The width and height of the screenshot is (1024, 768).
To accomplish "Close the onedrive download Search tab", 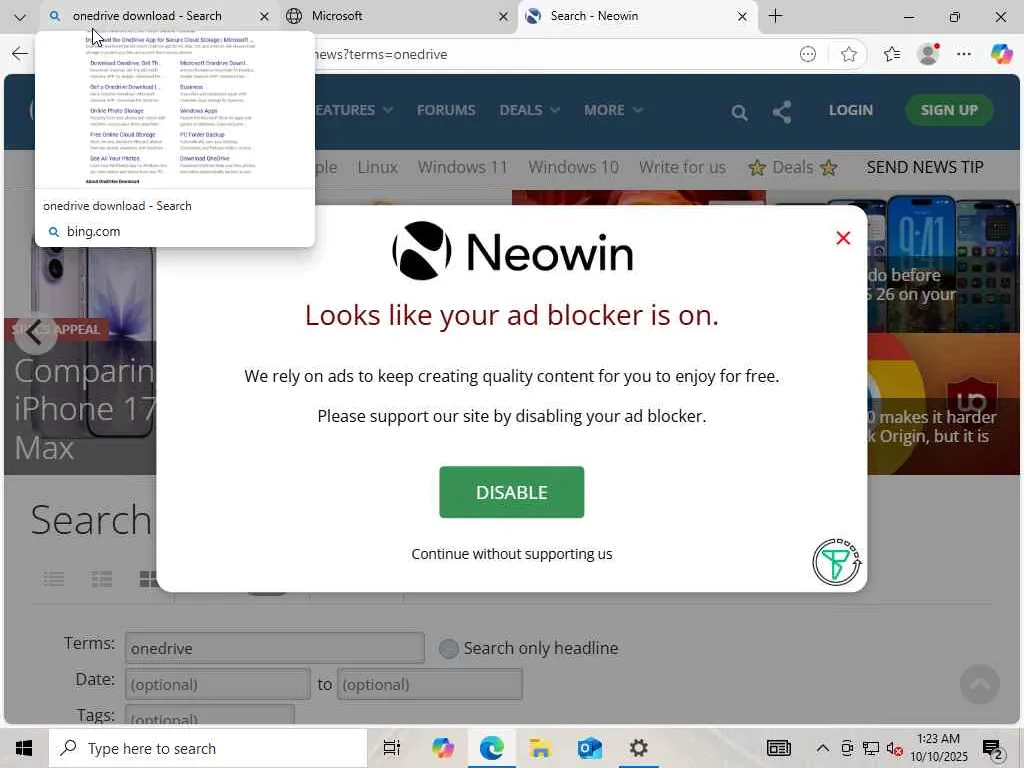I will click(264, 17).
